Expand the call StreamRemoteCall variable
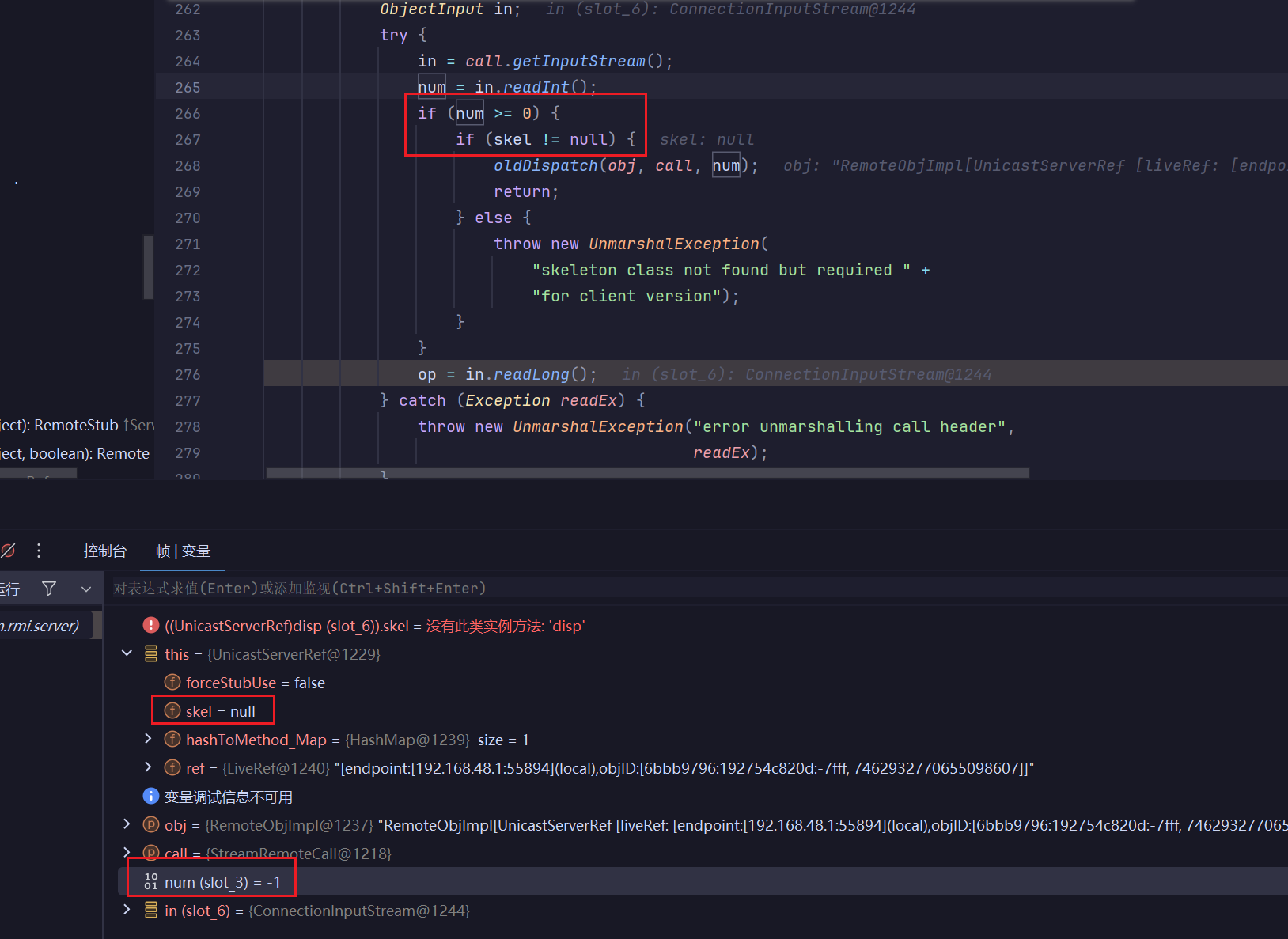Image resolution: width=1288 pixels, height=939 pixels. click(127, 853)
